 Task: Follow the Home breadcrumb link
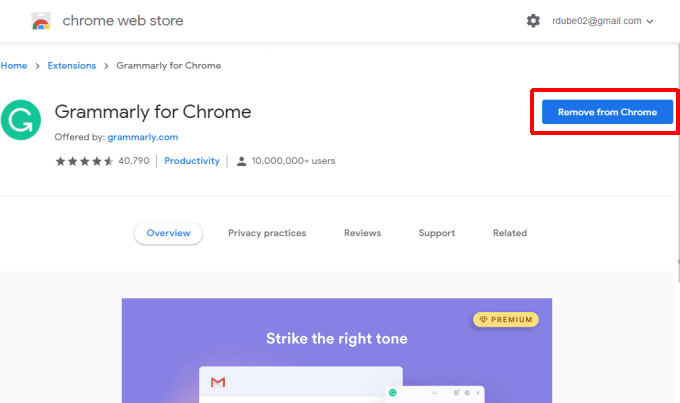14,66
